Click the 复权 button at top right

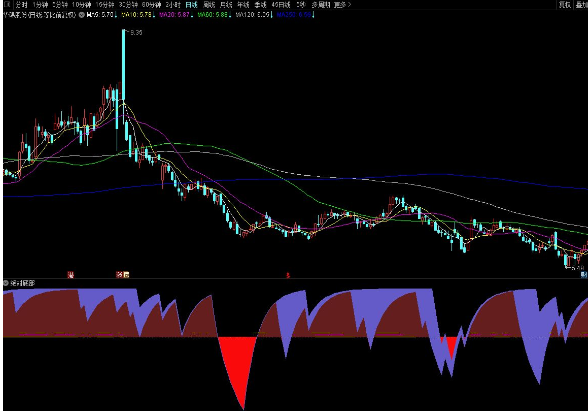pyautogui.click(x=565, y=5)
